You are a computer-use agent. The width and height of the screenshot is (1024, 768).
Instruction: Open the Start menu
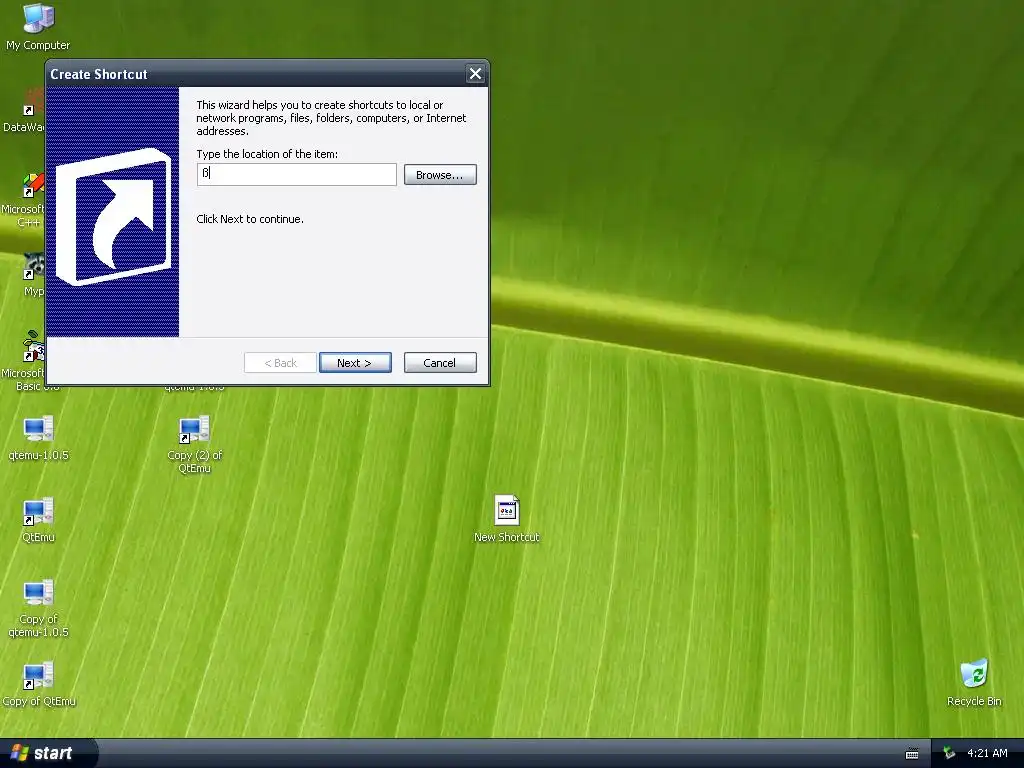tap(47, 753)
